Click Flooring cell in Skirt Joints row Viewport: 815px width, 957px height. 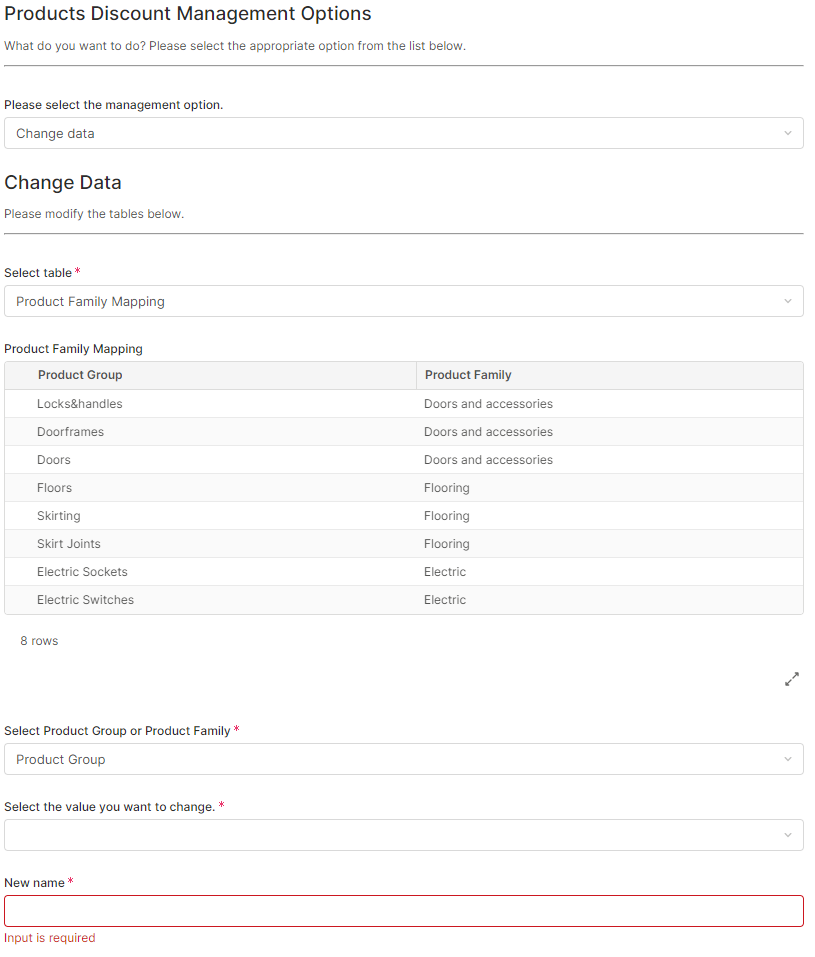pyautogui.click(x=610, y=544)
